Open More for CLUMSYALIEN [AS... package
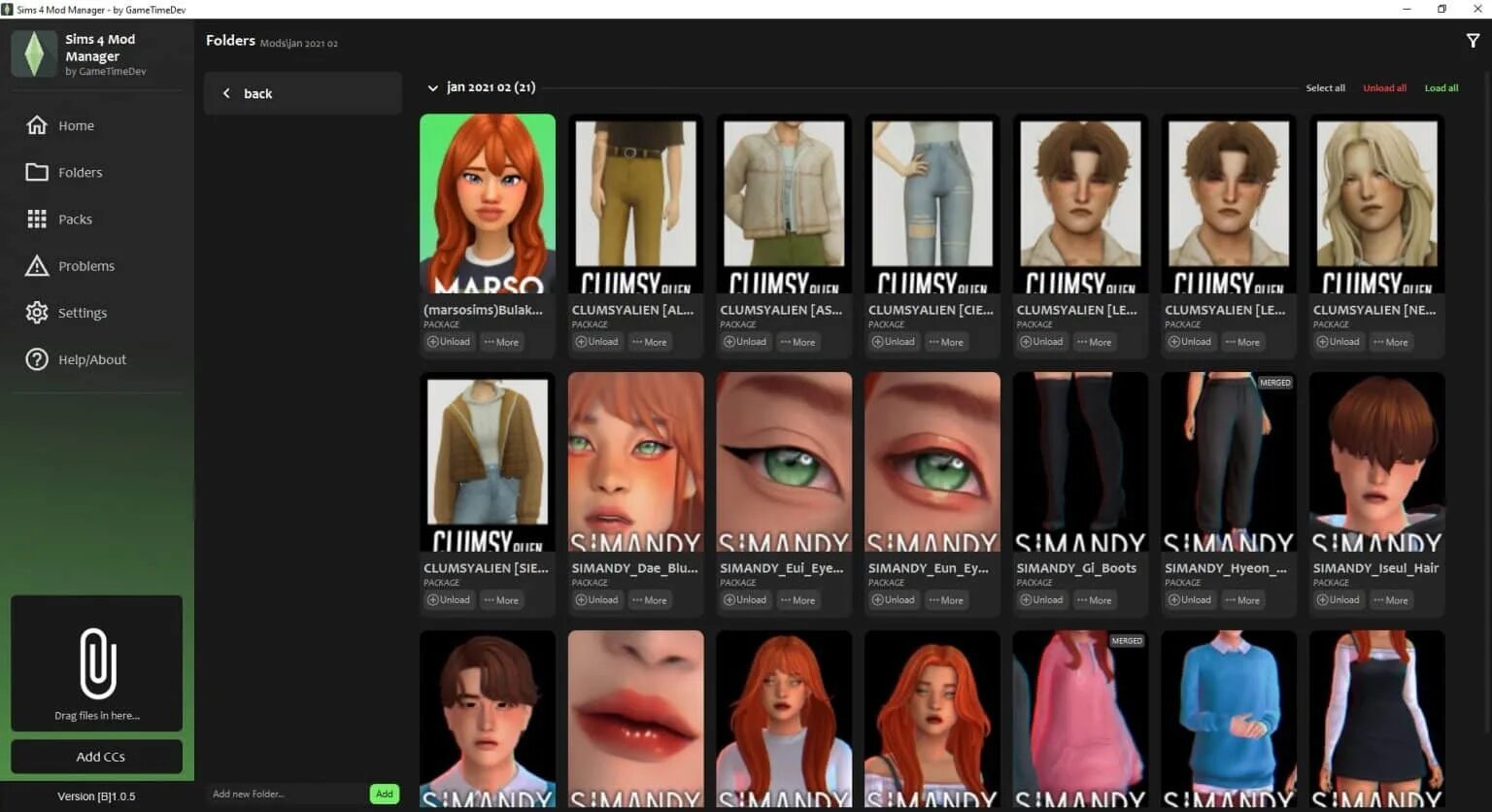This screenshot has height=812, width=1492. tap(798, 342)
